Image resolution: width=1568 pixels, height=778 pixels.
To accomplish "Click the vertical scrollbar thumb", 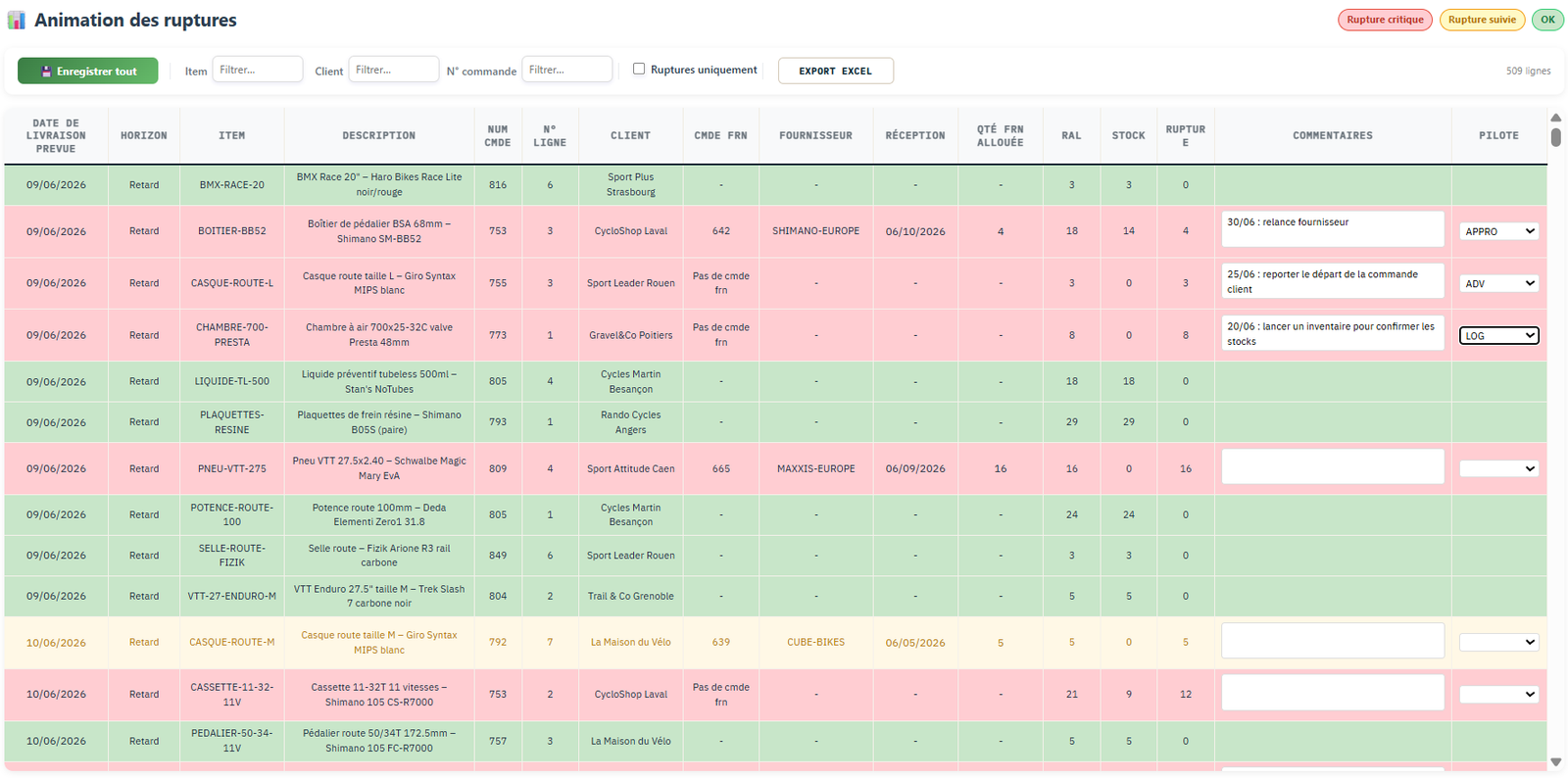I will (x=1555, y=137).
